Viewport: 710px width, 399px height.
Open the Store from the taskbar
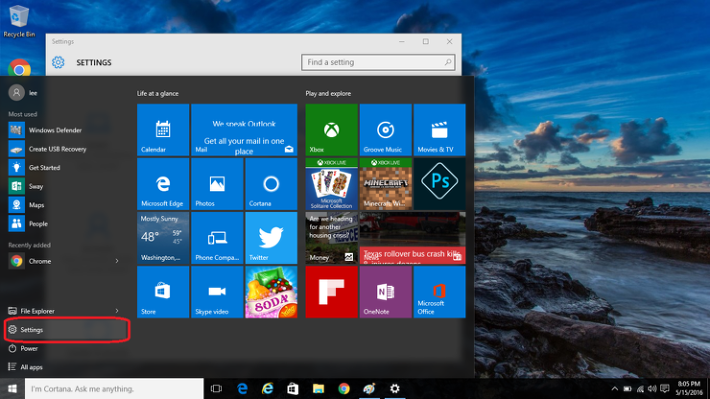[x=293, y=389]
